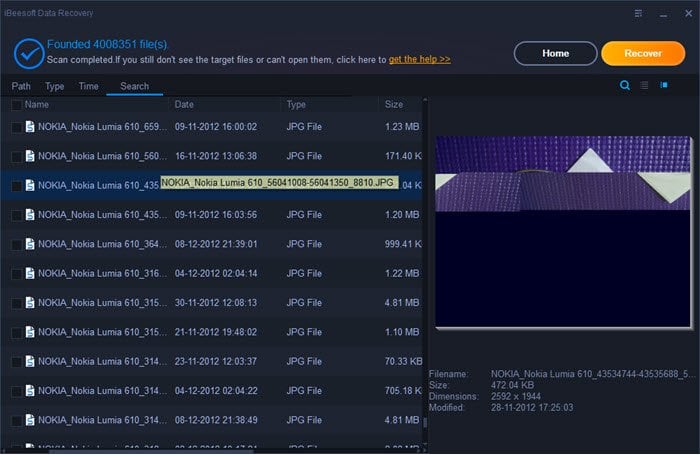Open the 'get the help >>' link
The image size is (700, 455).
(419, 59)
